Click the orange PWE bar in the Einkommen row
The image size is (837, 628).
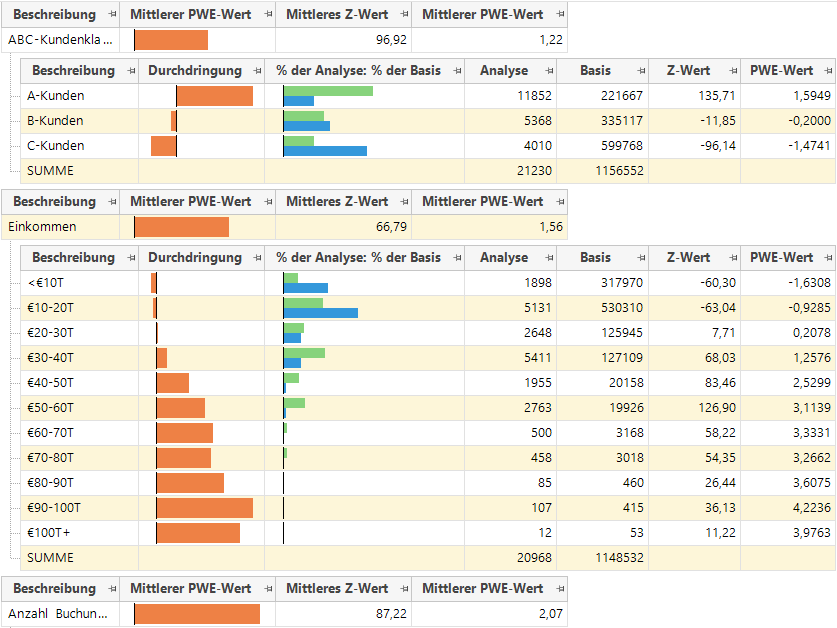(181, 227)
